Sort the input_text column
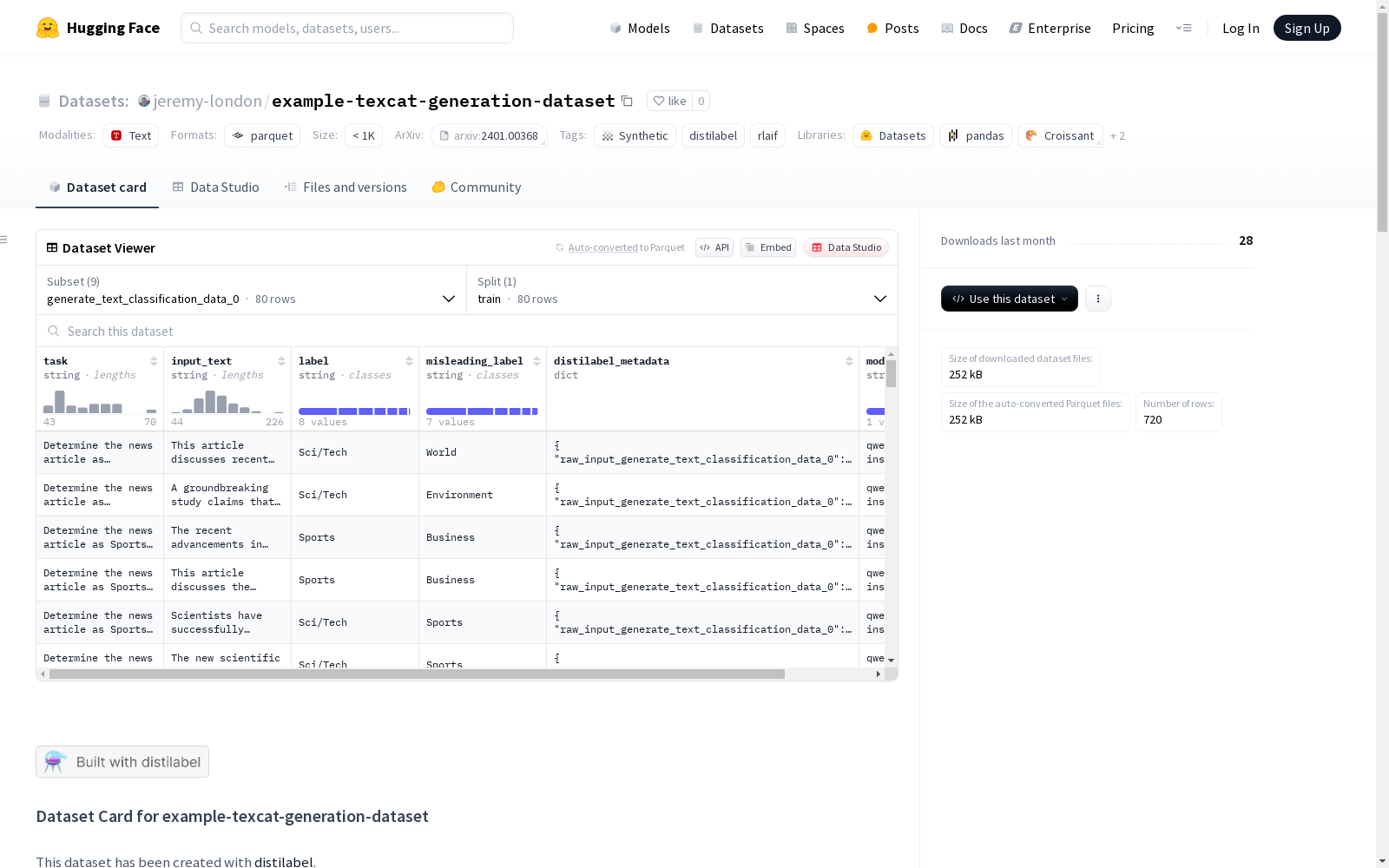This screenshot has height=868, width=1389. point(281,361)
